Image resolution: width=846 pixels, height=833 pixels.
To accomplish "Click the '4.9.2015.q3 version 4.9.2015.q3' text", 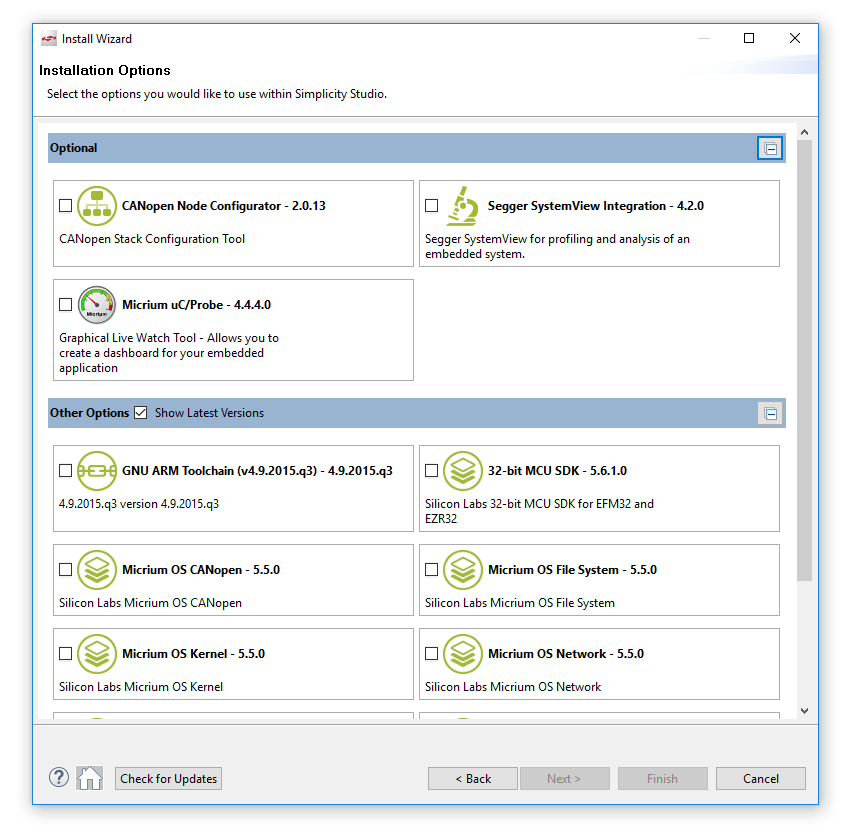I will (139, 504).
